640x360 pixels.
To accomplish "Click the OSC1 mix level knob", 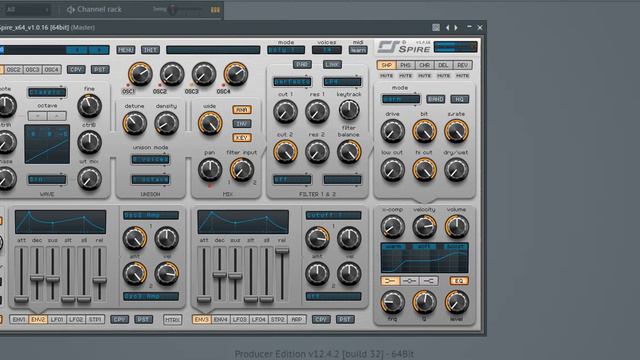I will click(140, 74).
